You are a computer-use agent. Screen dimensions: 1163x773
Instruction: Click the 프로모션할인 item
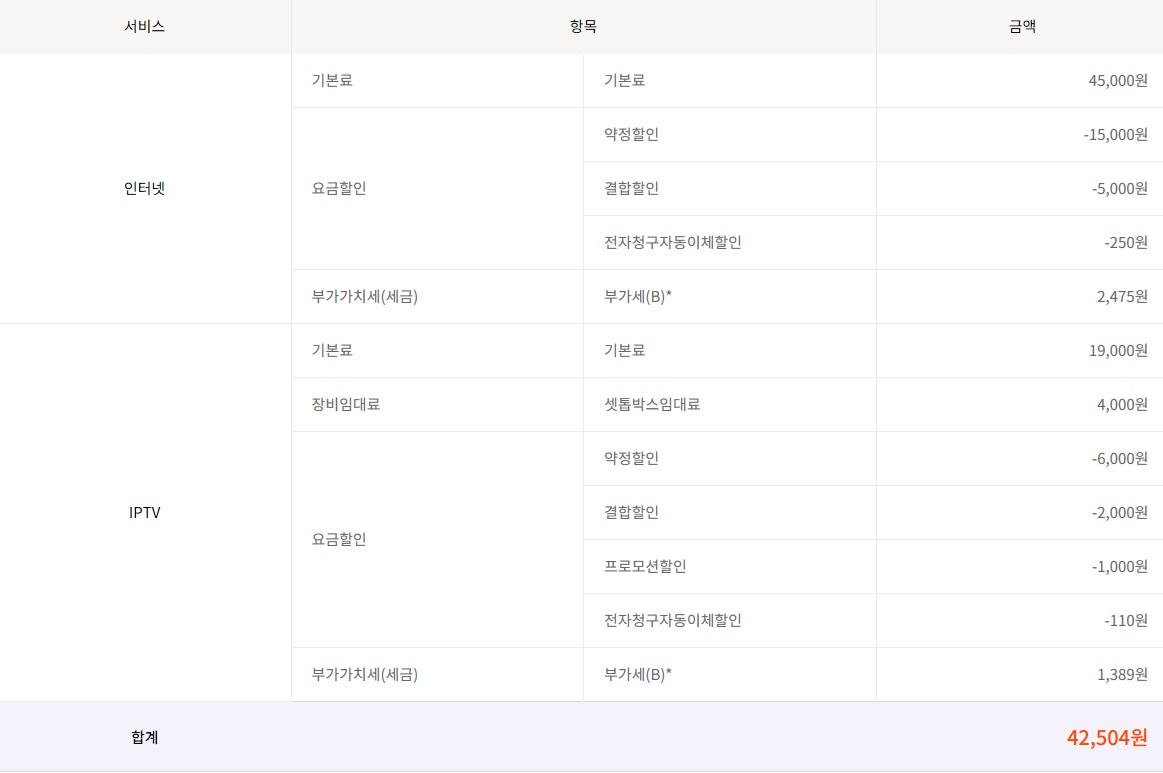[x=645, y=566]
